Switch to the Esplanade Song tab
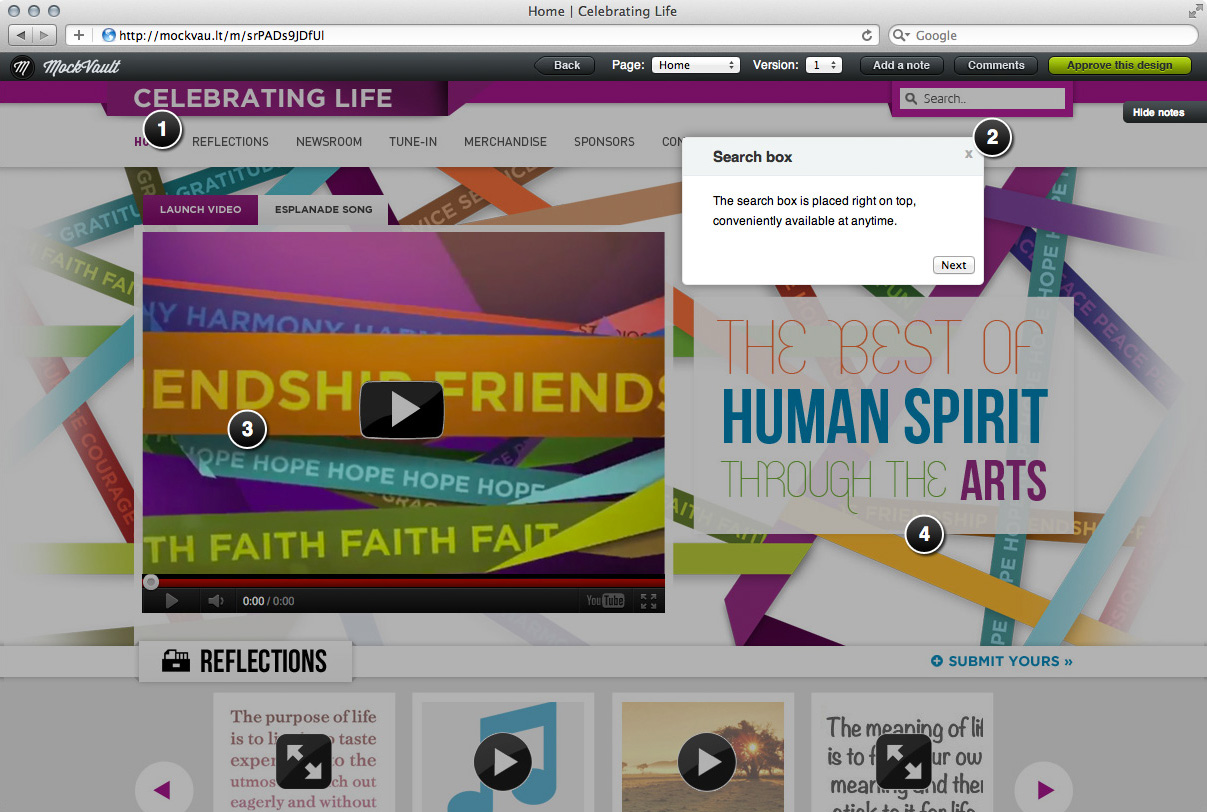Image resolution: width=1207 pixels, height=812 pixels. coord(323,210)
